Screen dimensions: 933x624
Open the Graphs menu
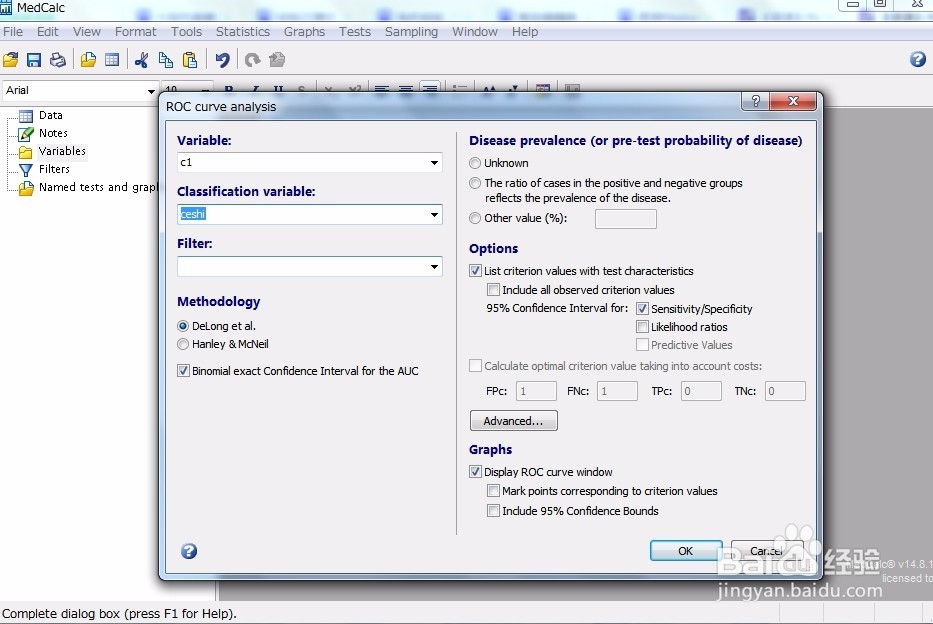304,32
